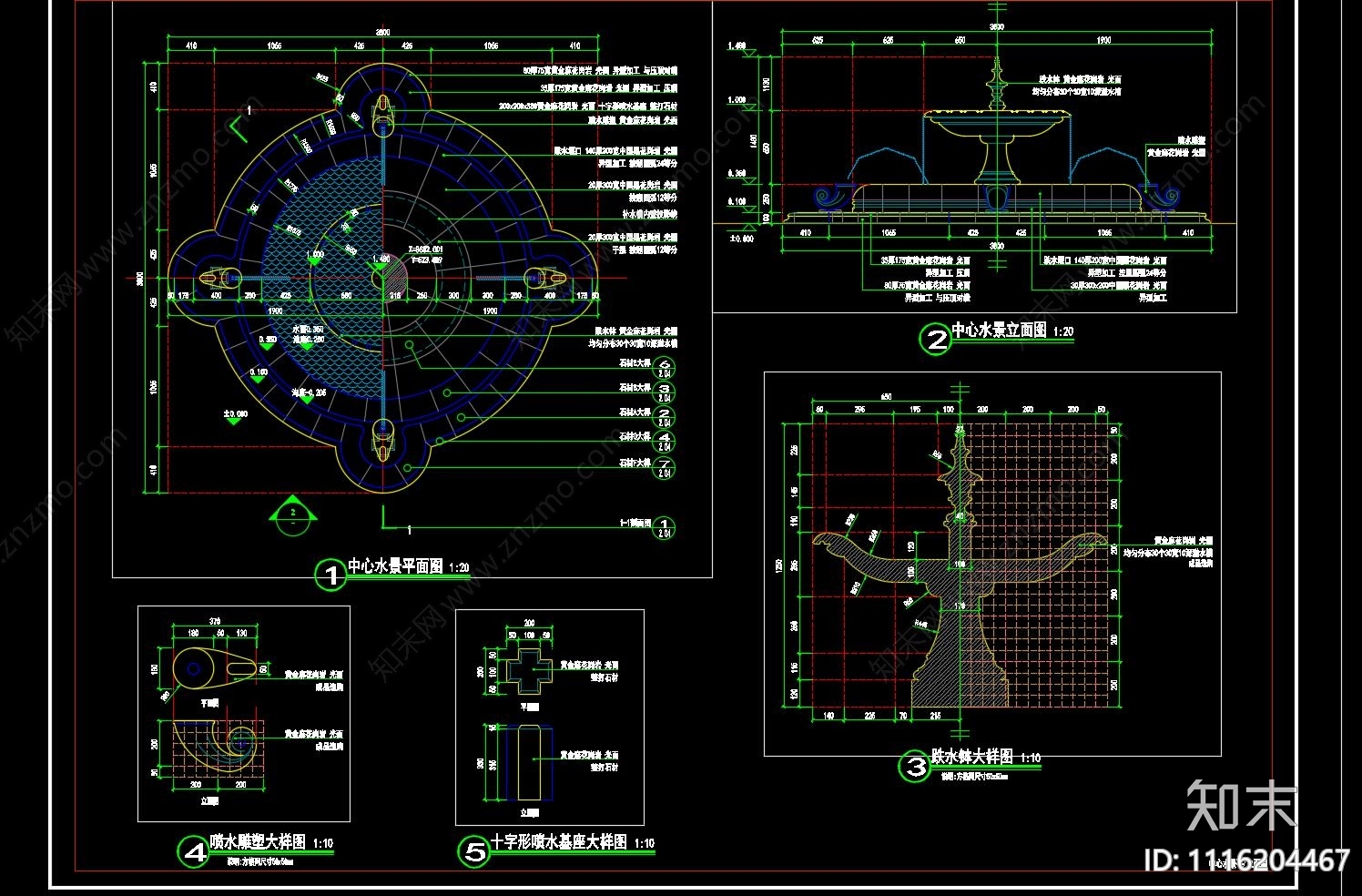The width and height of the screenshot is (1362, 896).
Task: Select the detail callout bubble 7 / 2.04
Action: (665, 467)
